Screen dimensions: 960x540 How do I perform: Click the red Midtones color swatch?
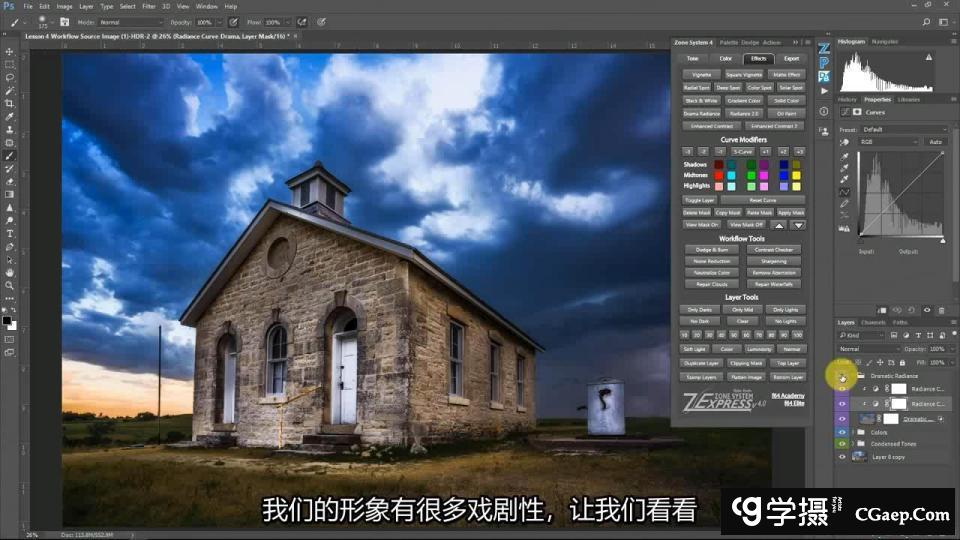coord(717,175)
